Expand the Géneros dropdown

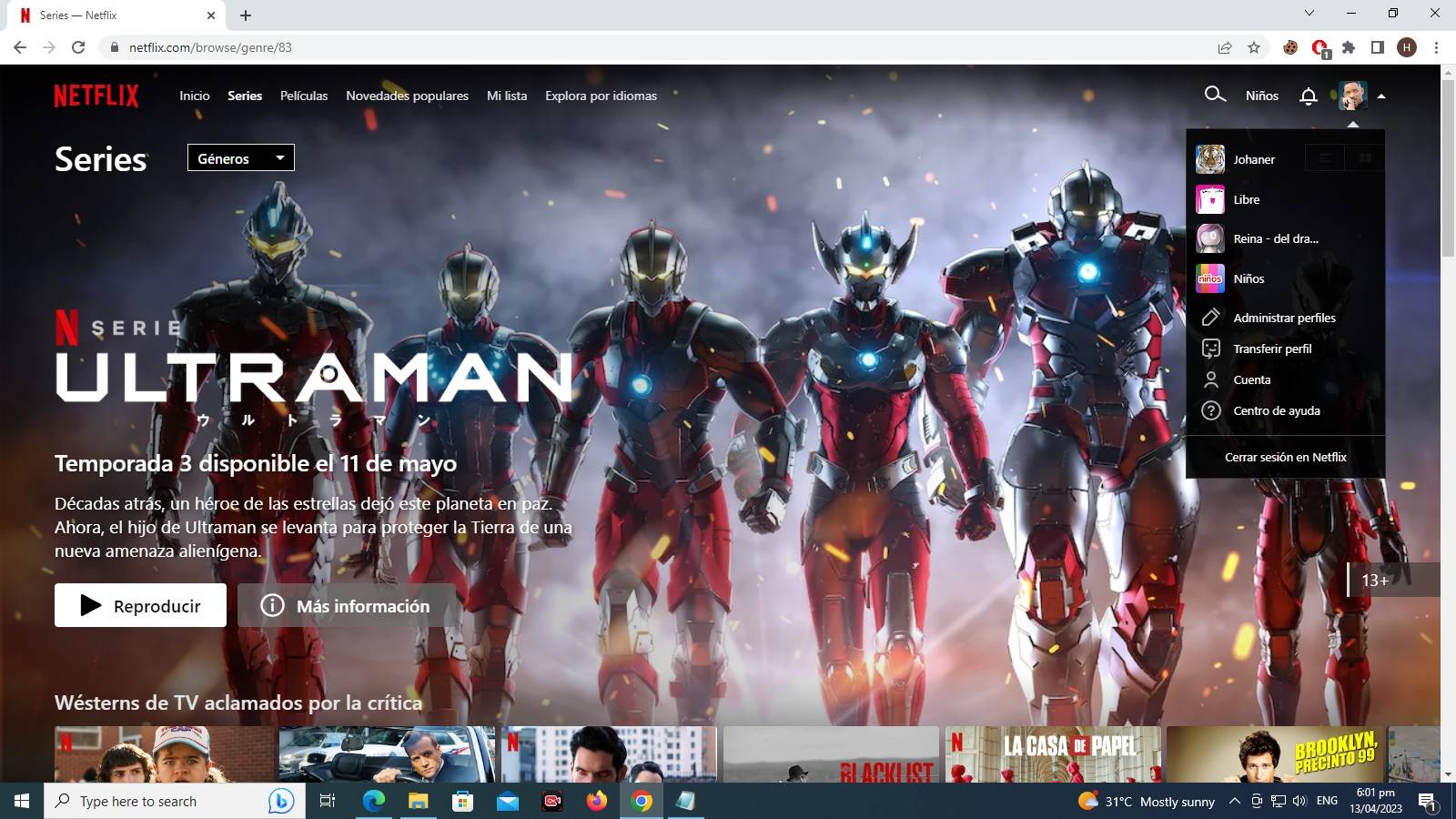click(x=241, y=158)
